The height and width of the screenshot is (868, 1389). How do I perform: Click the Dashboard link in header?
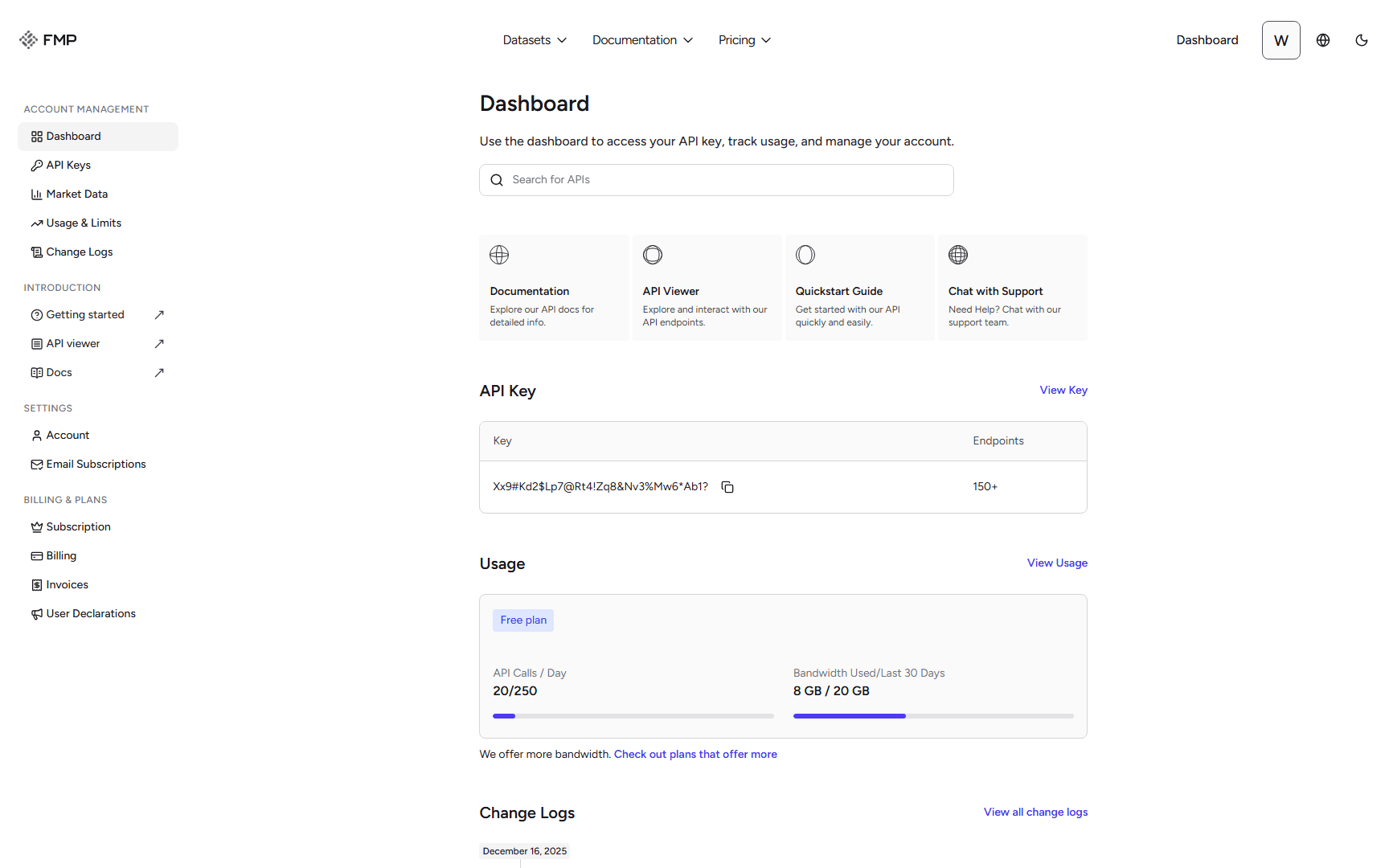(1207, 40)
